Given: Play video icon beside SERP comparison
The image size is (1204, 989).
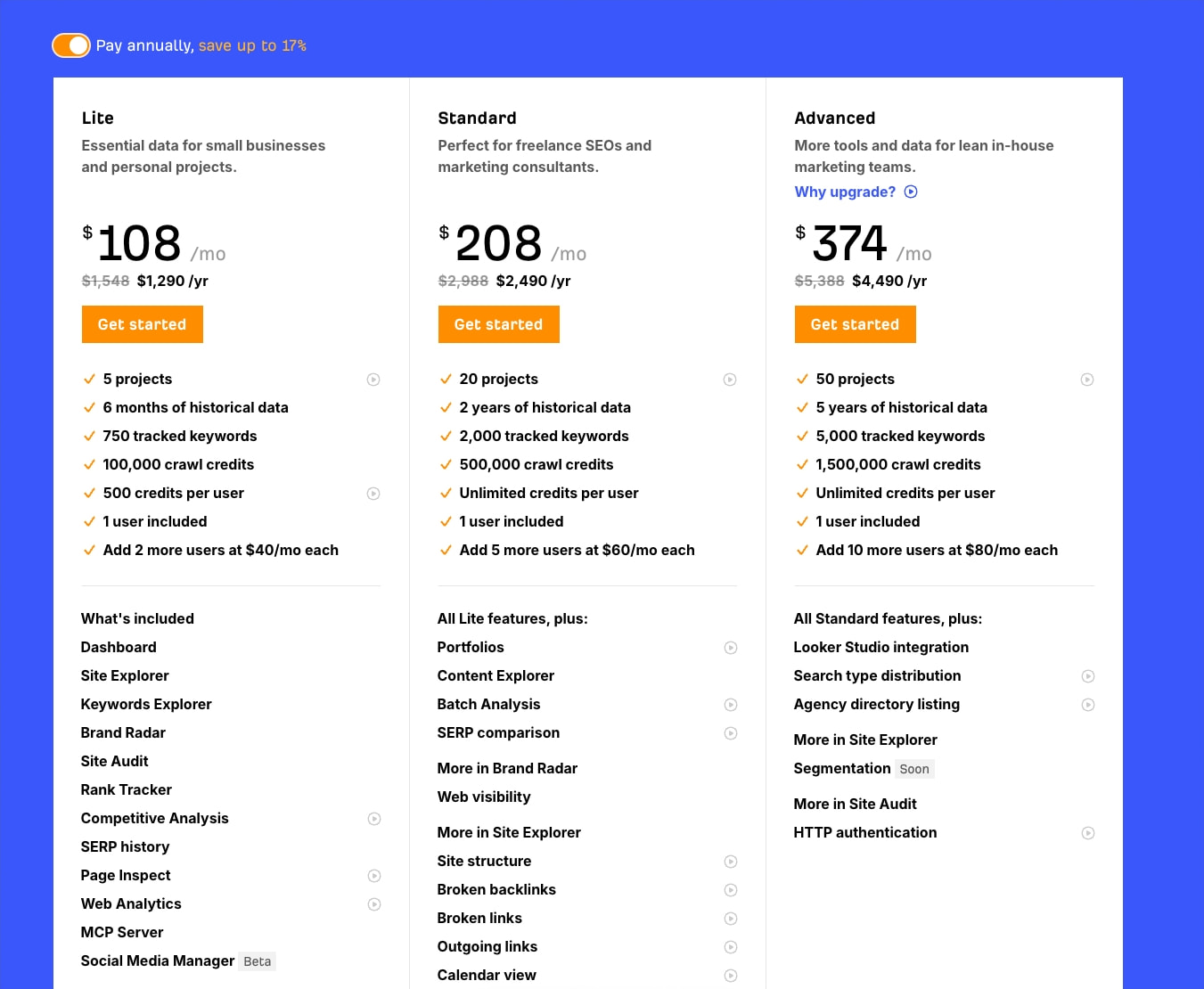Looking at the screenshot, I should (x=731, y=733).
